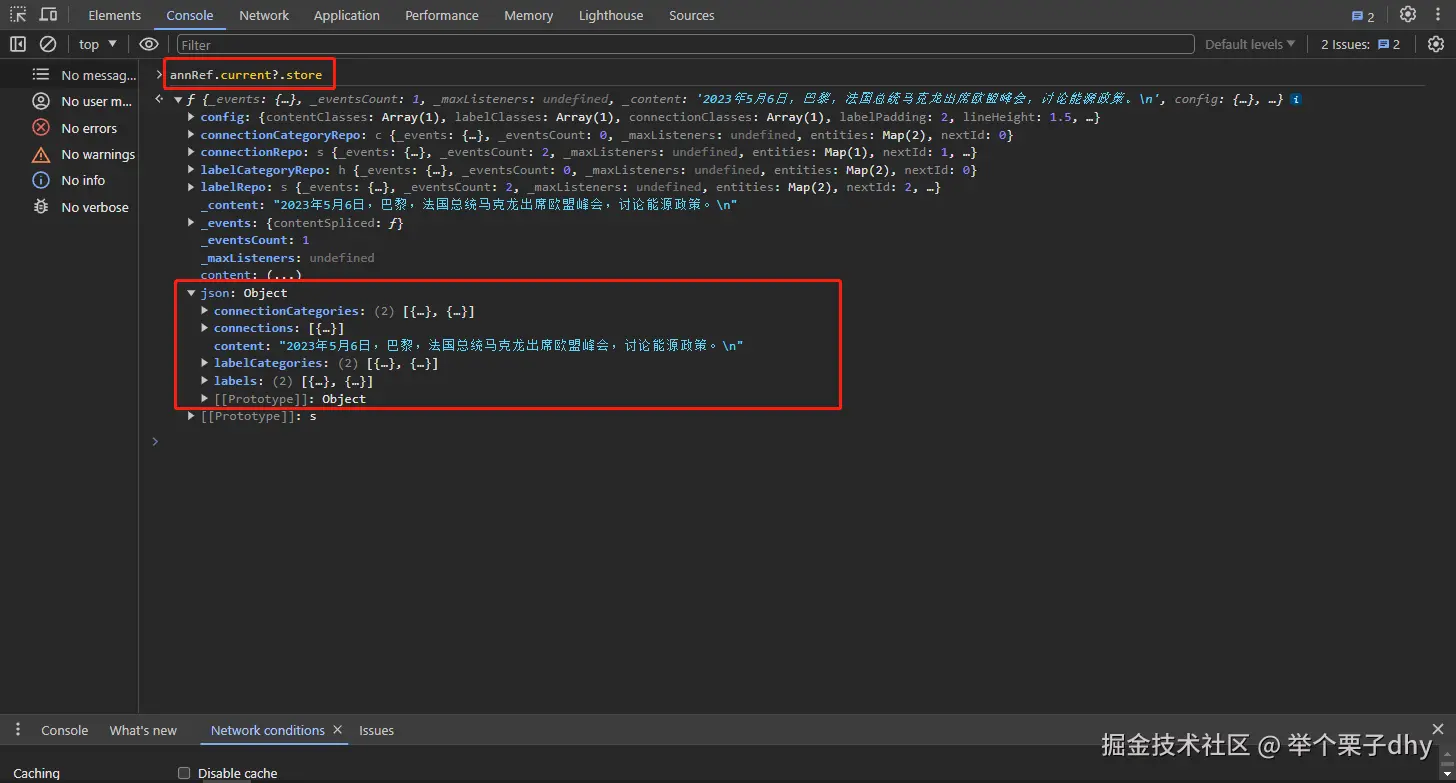The height and width of the screenshot is (783, 1456).
Task: Open the 'What's new' drawer tab
Action: pyautogui.click(x=143, y=730)
